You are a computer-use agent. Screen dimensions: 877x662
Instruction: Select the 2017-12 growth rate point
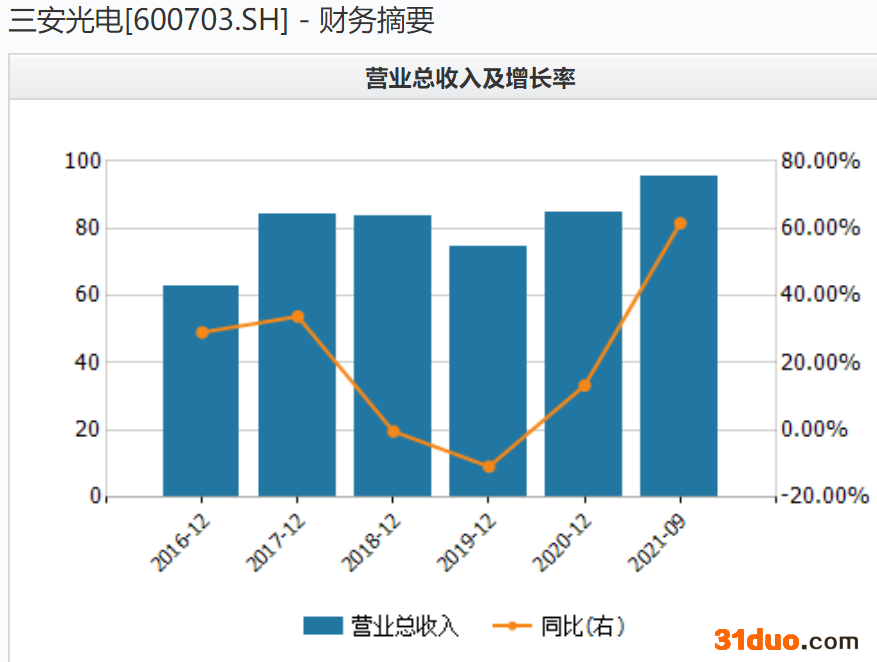pyautogui.click(x=298, y=317)
